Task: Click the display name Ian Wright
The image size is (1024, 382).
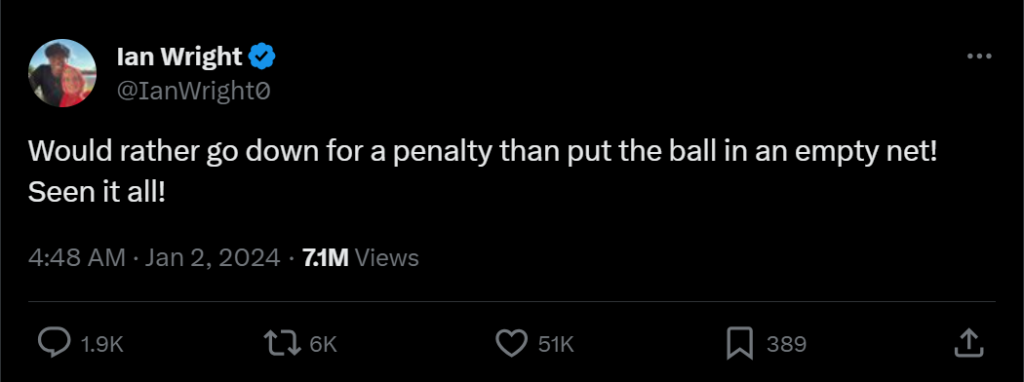Action: click(179, 57)
